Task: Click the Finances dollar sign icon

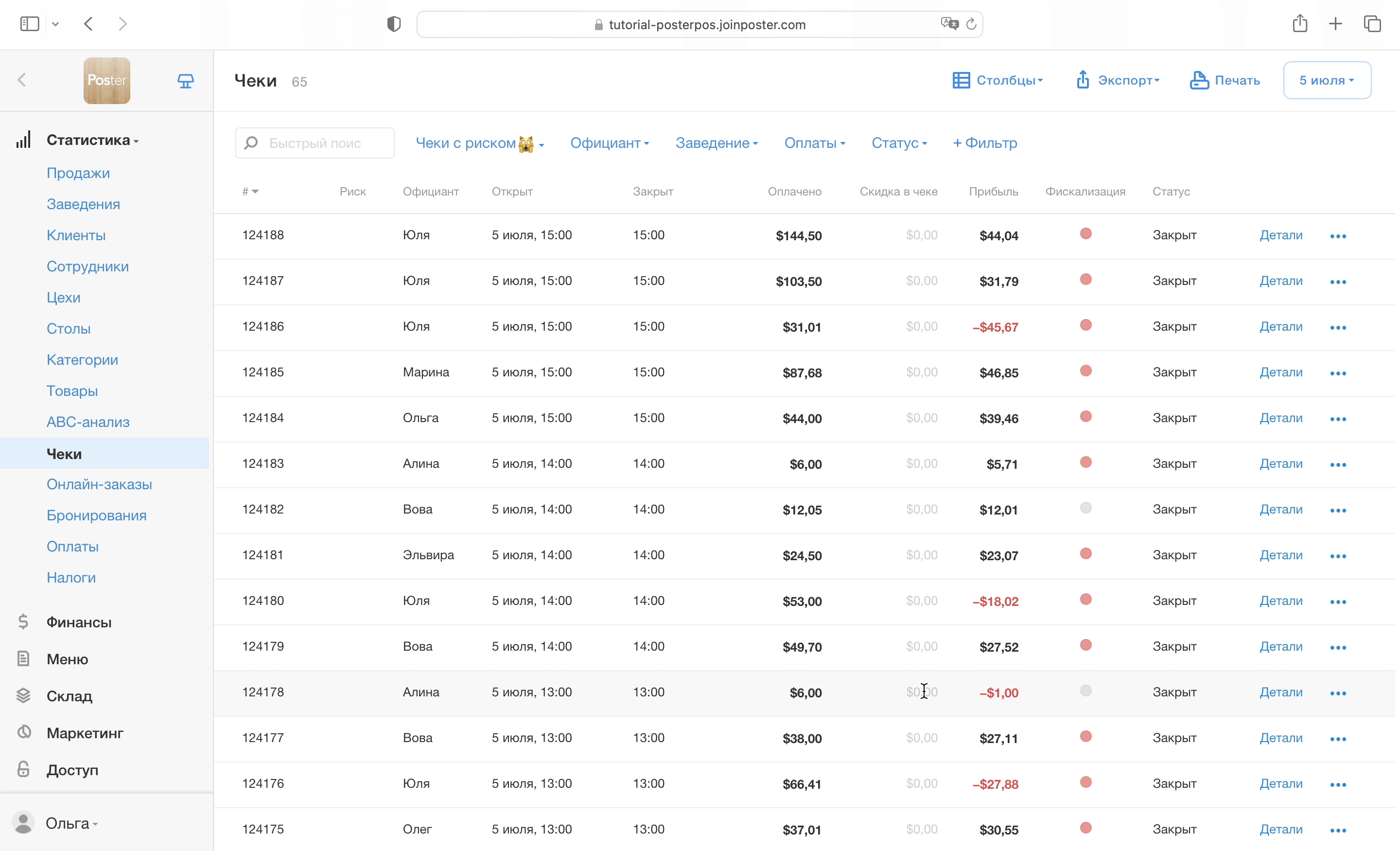Action: click(x=23, y=621)
